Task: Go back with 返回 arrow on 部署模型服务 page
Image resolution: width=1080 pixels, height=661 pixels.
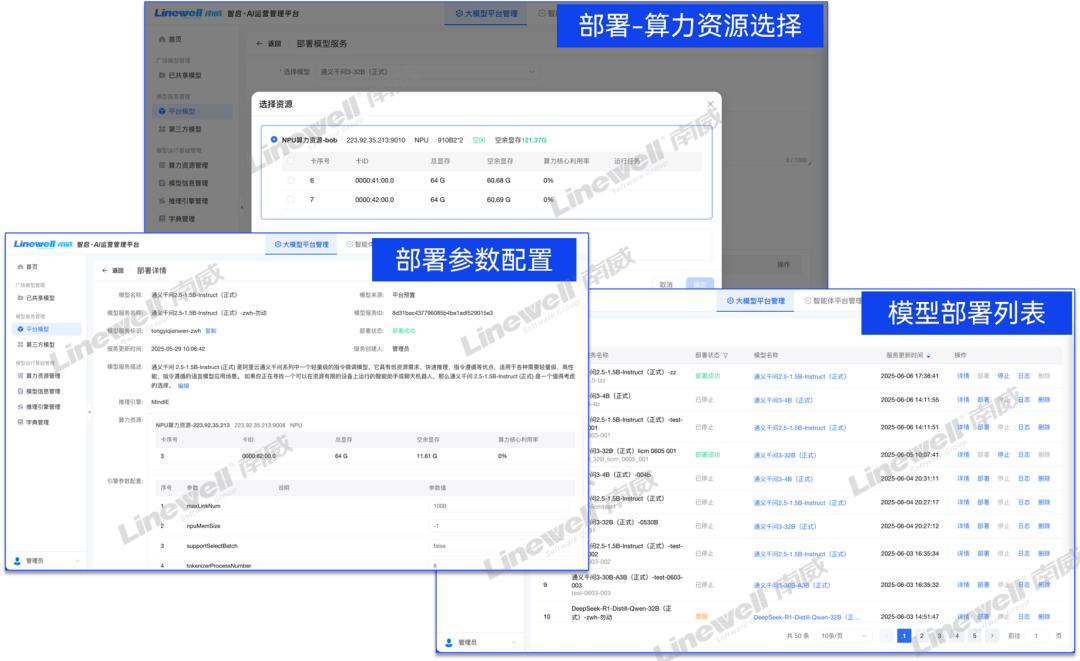Action: 269,43
